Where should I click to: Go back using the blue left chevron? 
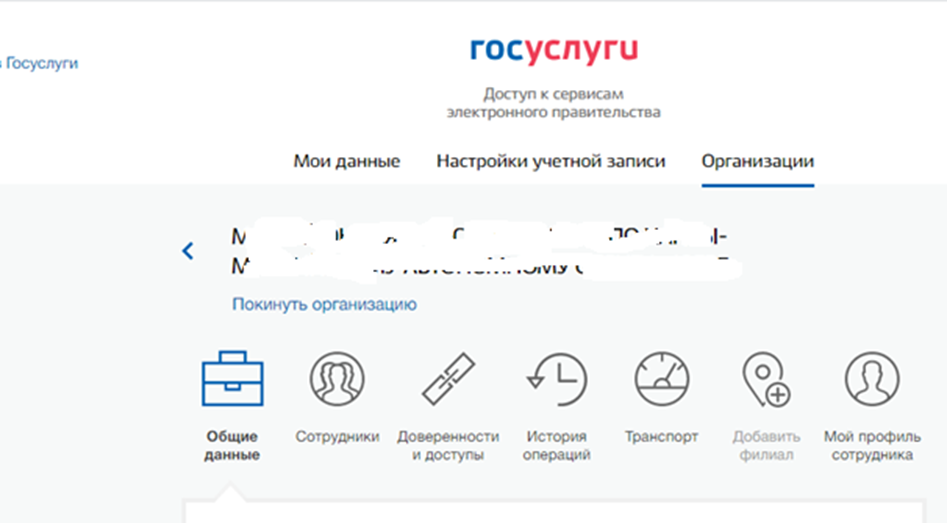tap(188, 251)
